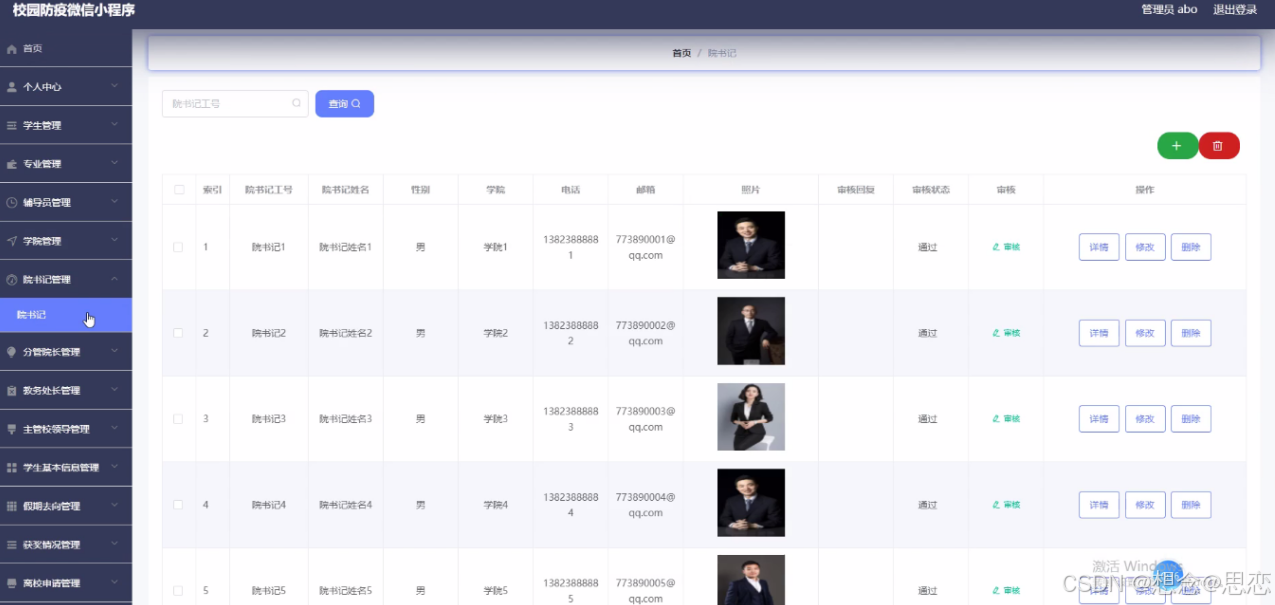Click the green plus add button

[x=1177, y=146]
